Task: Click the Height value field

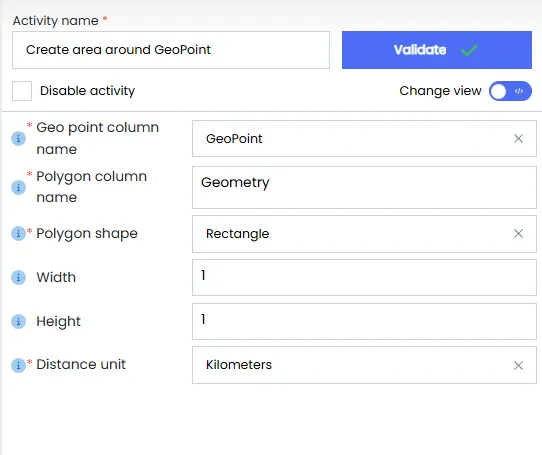Action: [x=364, y=321]
